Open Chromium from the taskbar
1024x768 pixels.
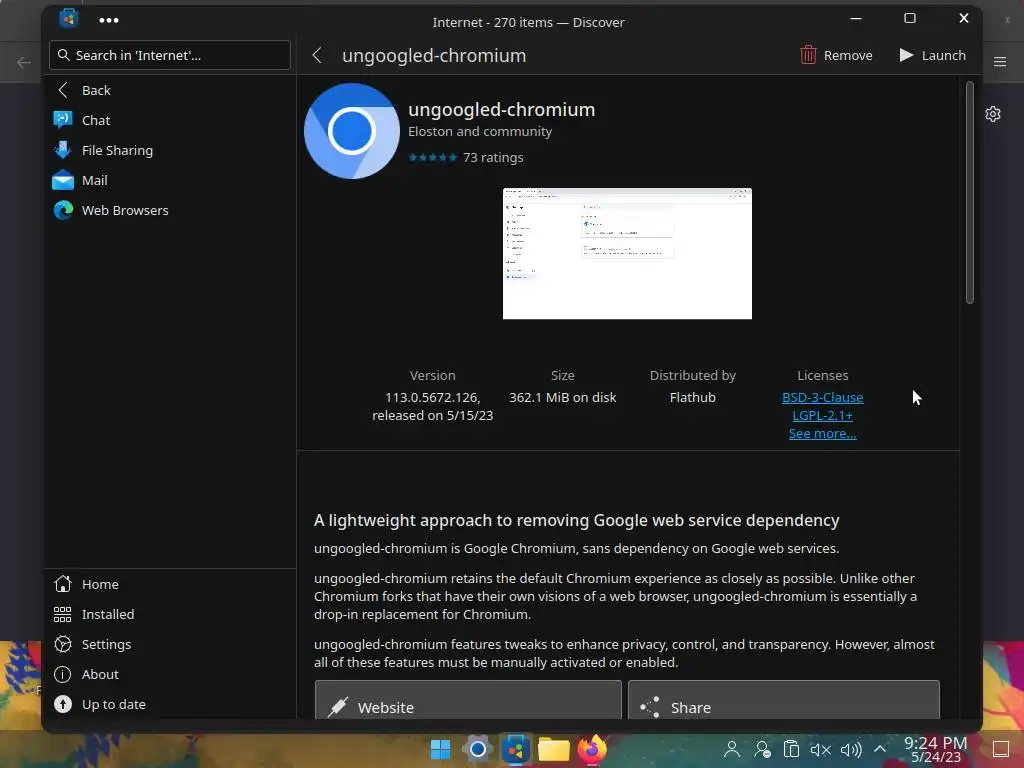click(477, 749)
